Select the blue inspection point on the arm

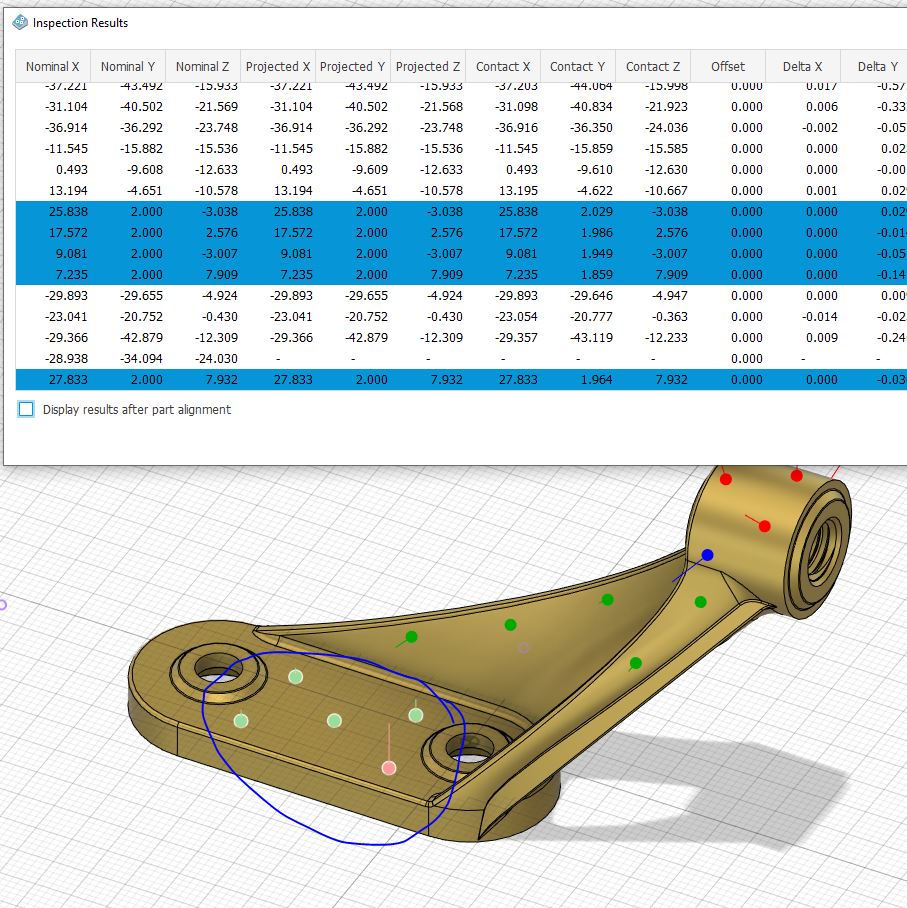point(710,555)
